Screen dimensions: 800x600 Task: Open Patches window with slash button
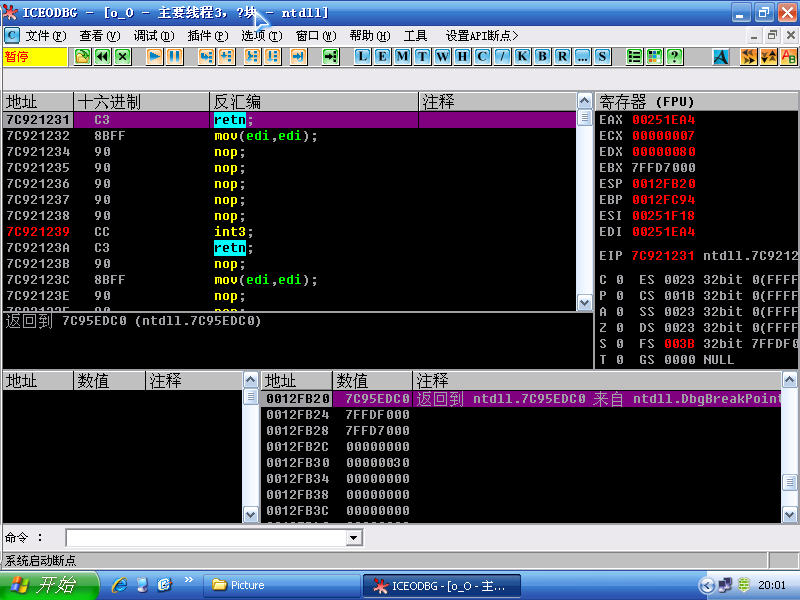tap(502, 56)
